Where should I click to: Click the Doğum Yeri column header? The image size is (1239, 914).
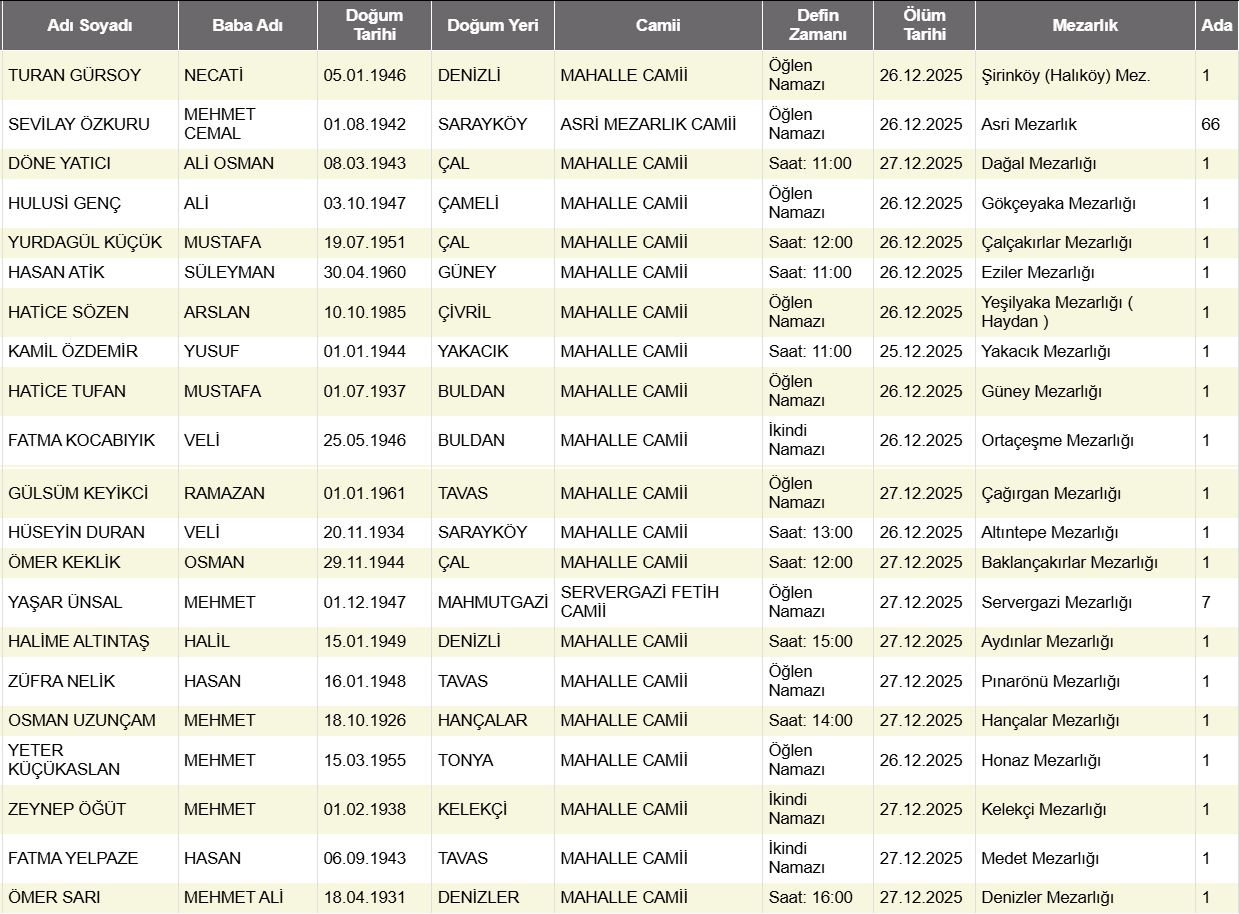coord(492,26)
